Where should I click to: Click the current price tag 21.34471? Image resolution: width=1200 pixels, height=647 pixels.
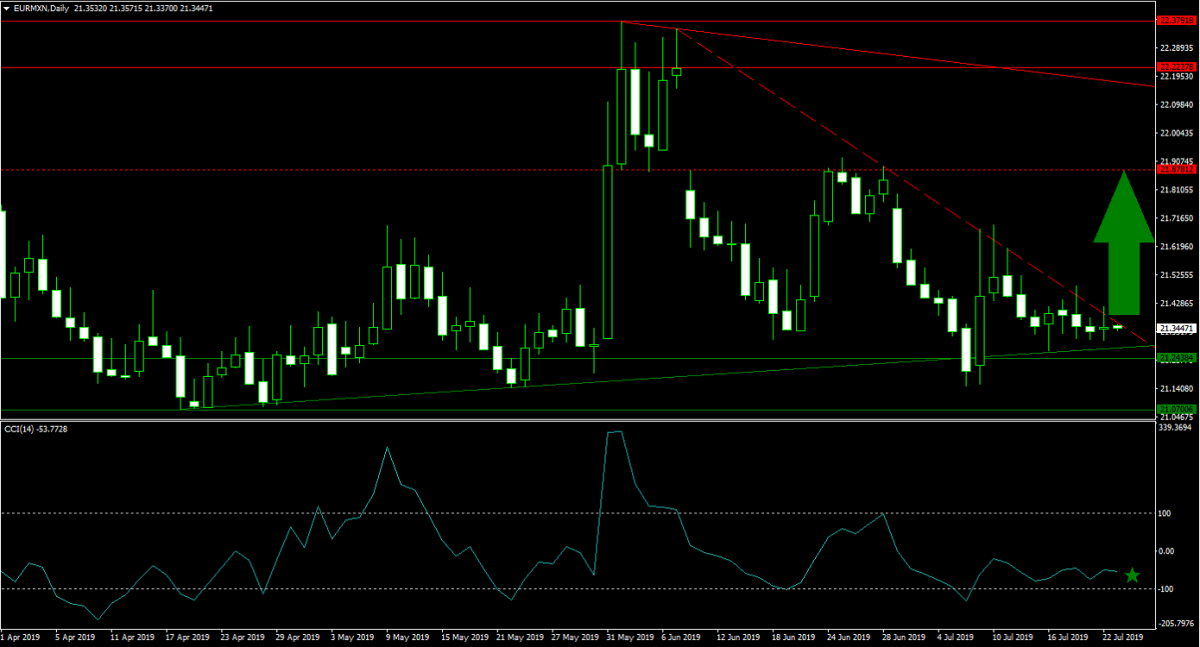coord(1176,328)
